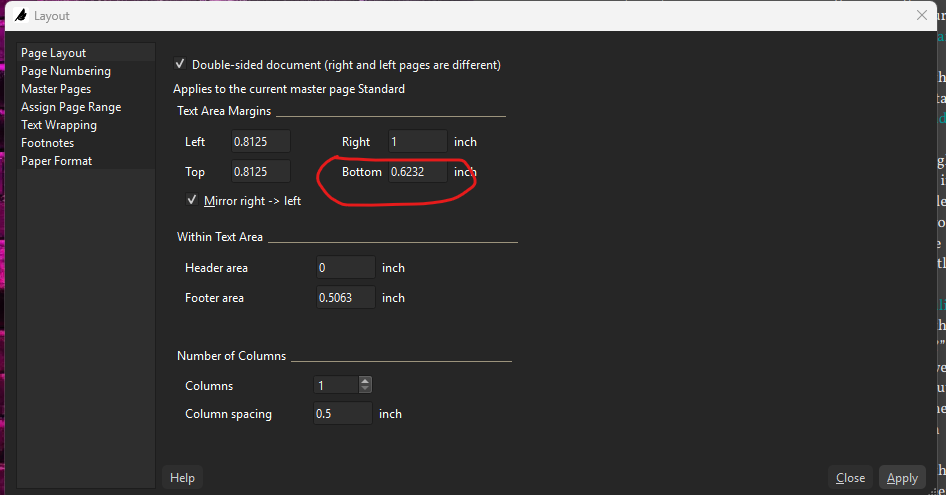The height and width of the screenshot is (495, 946).
Task: Click the Apply button
Action: (x=902, y=478)
